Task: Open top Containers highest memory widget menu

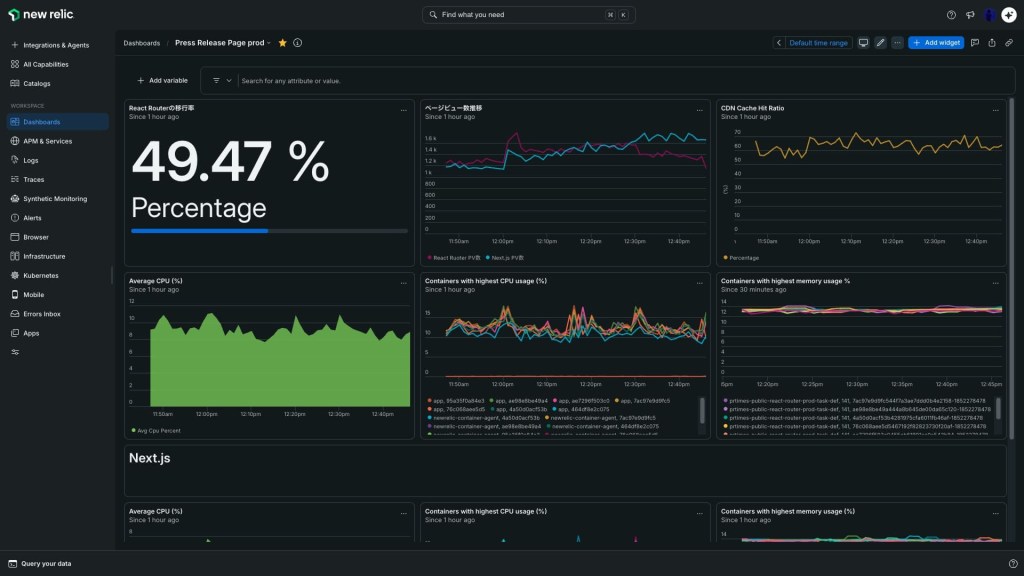Action: pyautogui.click(x=995, y=283)
